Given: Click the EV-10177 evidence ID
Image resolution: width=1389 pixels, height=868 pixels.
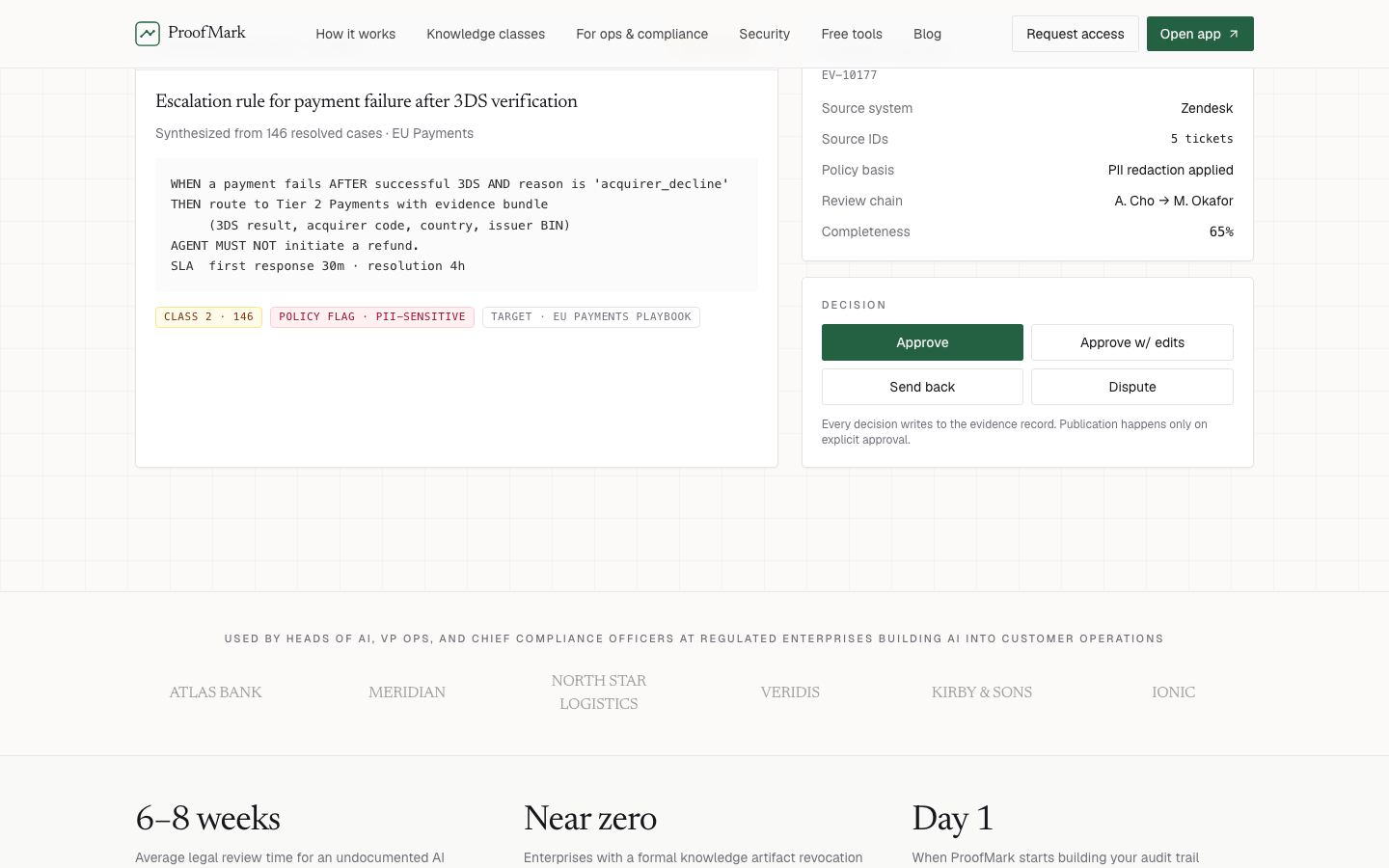Looking at the screenshot, I should (x=849, y=75).
